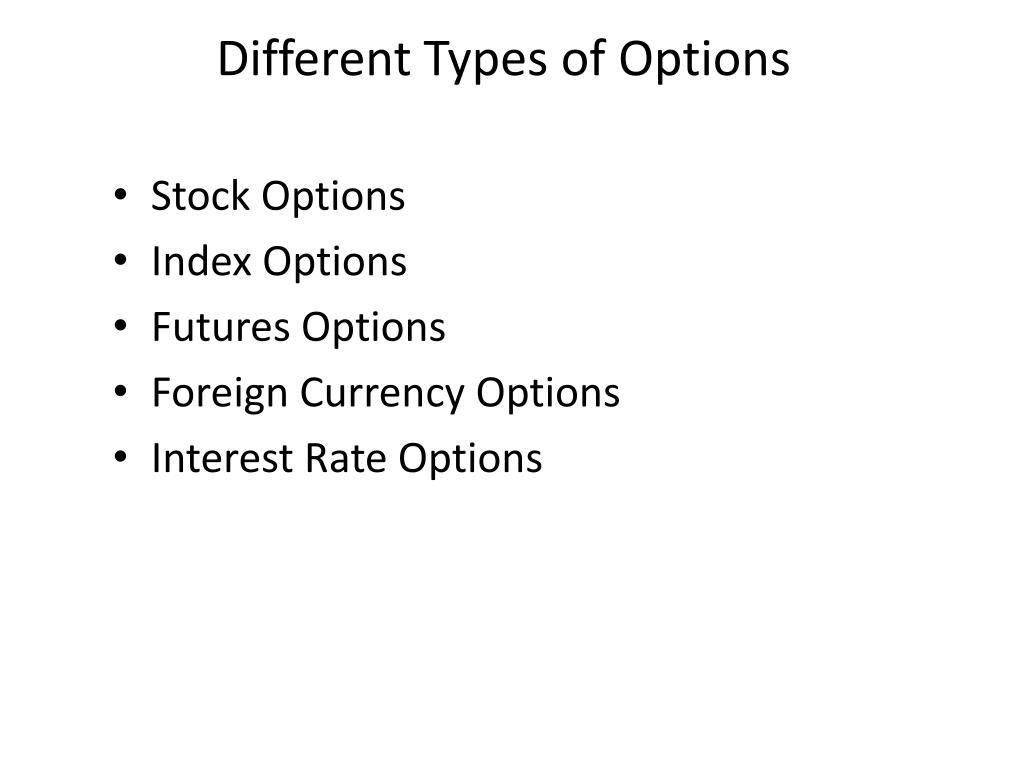Select the 'Index Options' bullet text
This screenshot has width=1024, height=768.
[x=280, y=262]
